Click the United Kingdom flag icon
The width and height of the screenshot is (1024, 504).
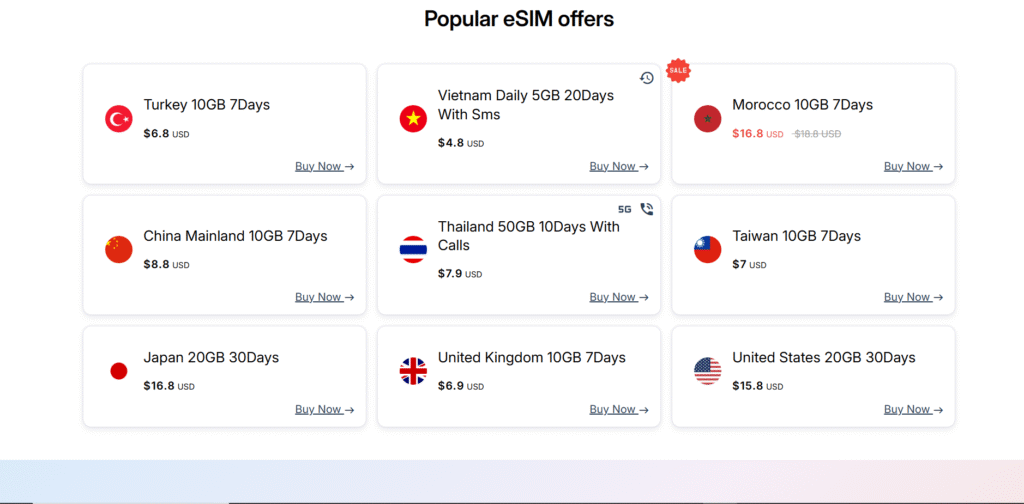coord(413,371)
